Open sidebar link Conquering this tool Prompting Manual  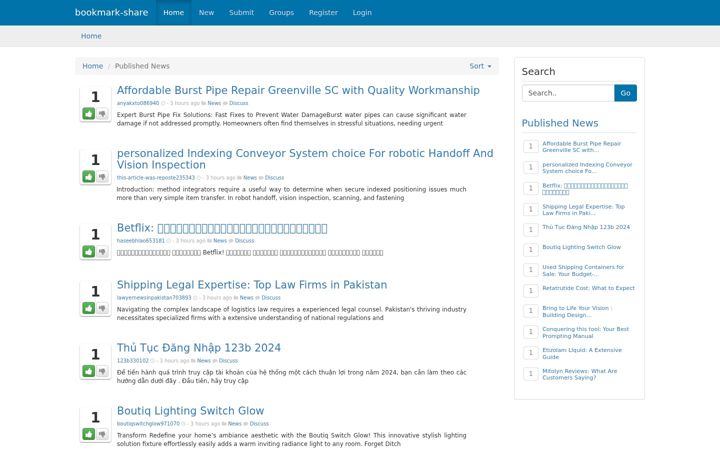click(x=585, y=332)
